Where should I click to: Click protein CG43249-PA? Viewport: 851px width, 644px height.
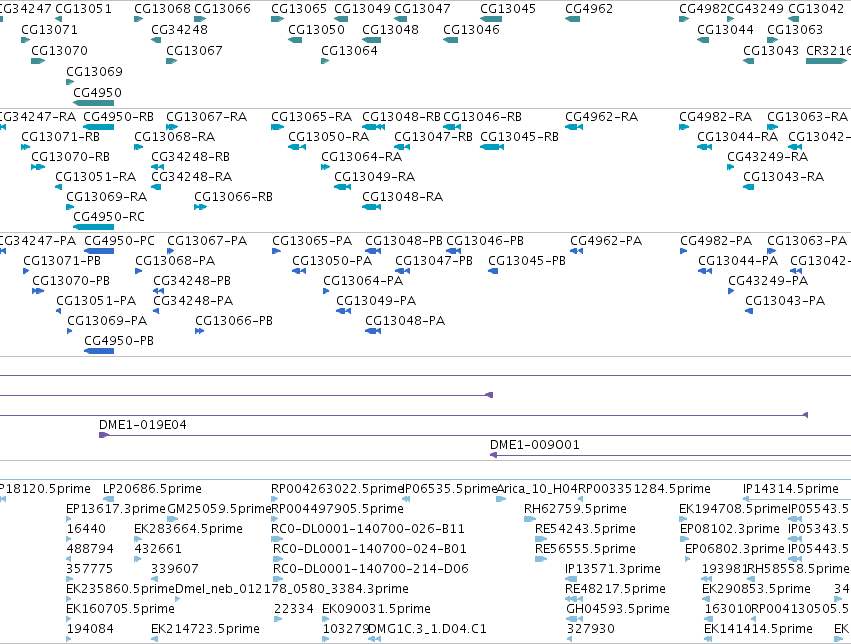click(x=768, y=281)
